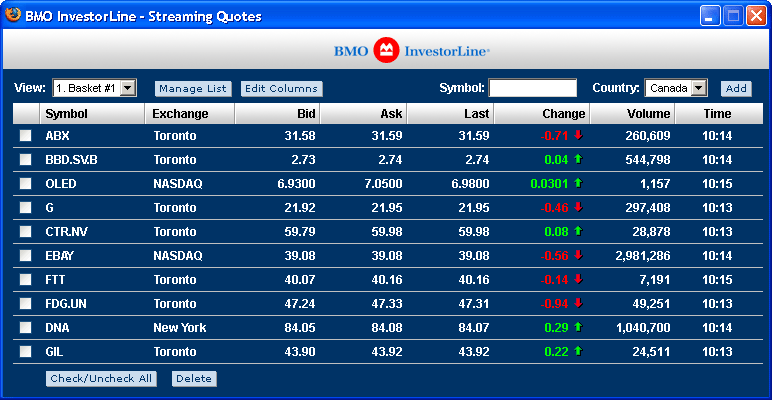Click the Add symbol button
Screen dimensions: 772x400
click(737, 89)
